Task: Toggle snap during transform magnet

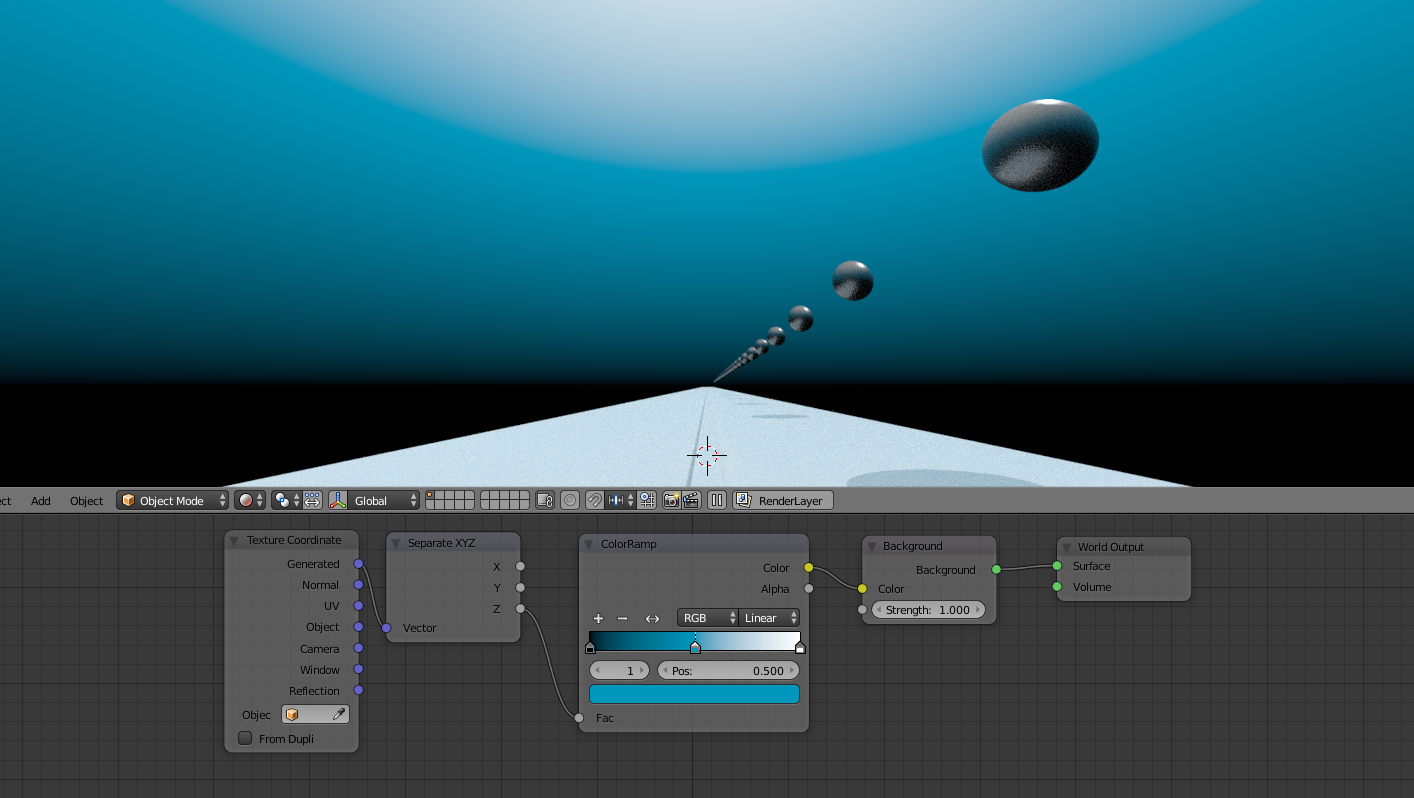Action: point(594,500)
